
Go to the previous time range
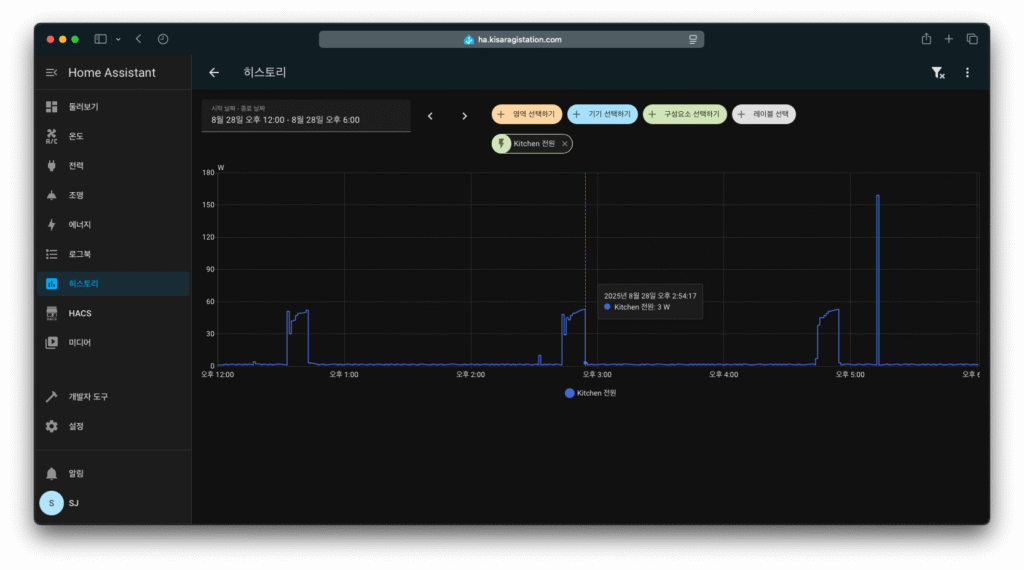coord(430,116)
